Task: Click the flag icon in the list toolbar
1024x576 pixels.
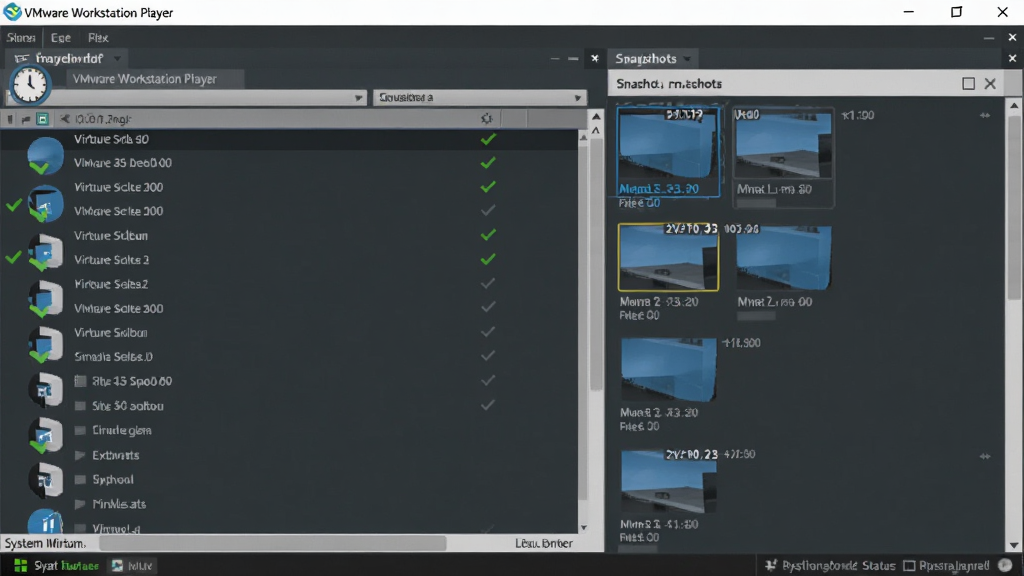Action: 25,119
